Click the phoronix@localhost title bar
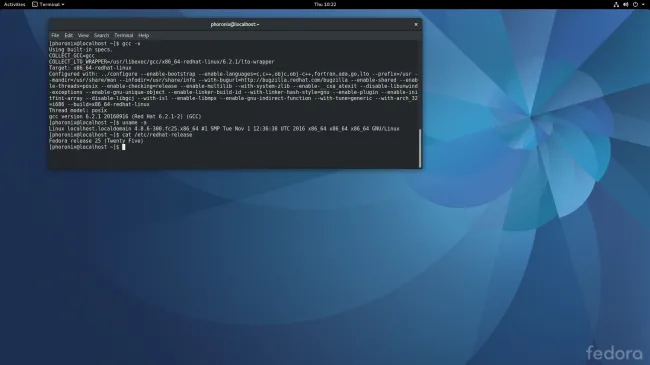This screenshot has height=365, width=650. tap(235, 24)
